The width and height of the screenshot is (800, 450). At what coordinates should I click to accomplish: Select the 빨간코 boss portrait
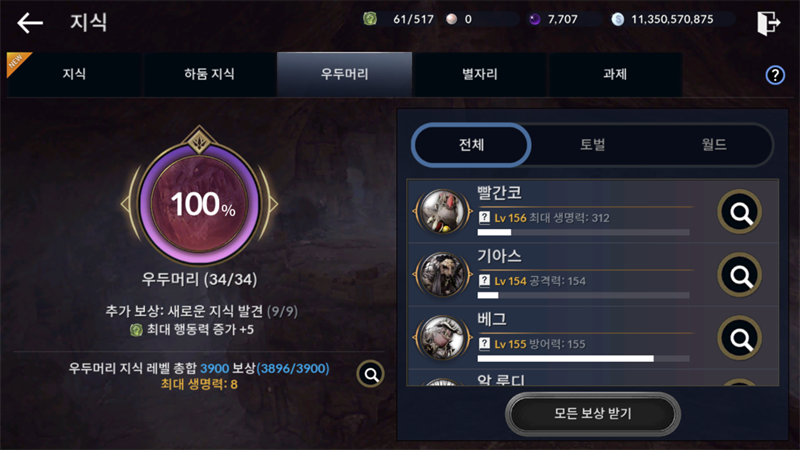443,211
